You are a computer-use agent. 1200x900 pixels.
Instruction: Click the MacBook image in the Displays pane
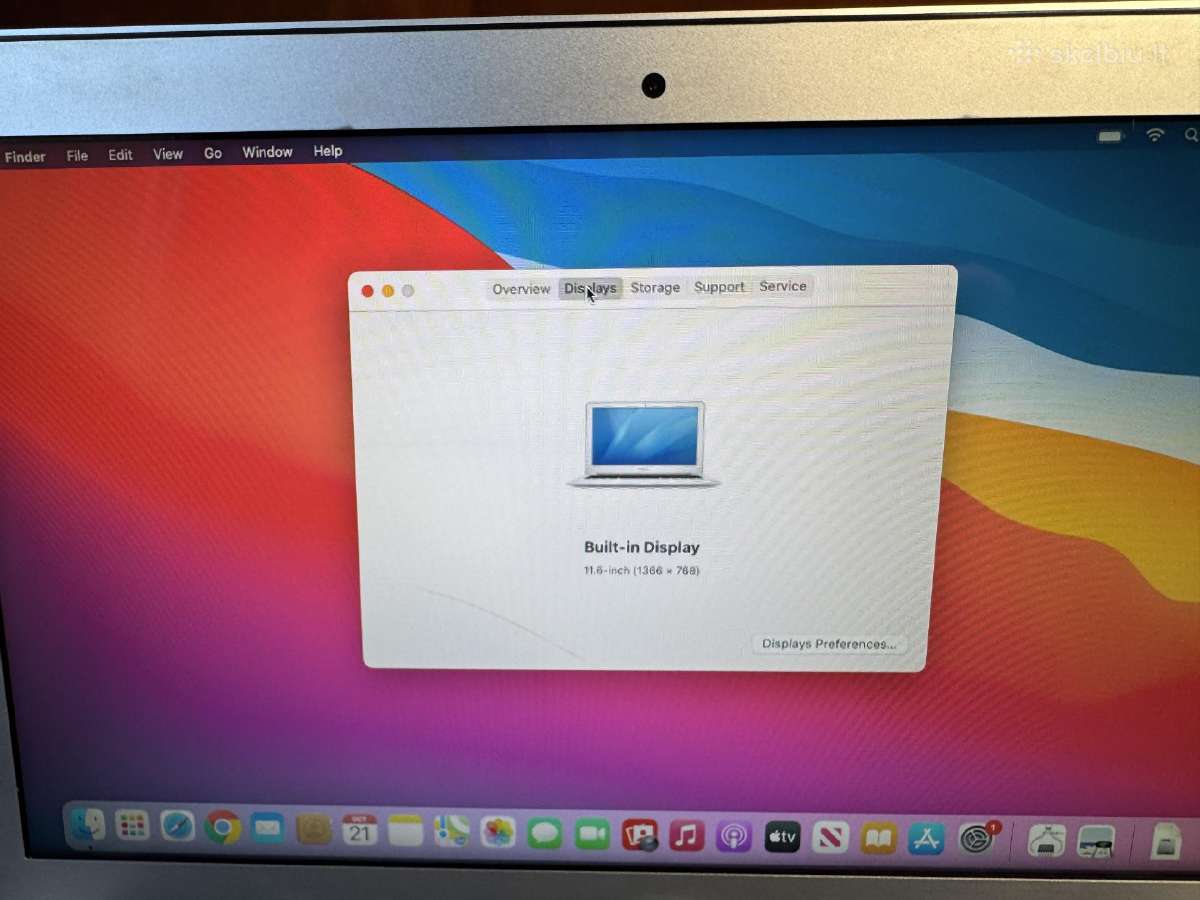[x=644, y=444]
